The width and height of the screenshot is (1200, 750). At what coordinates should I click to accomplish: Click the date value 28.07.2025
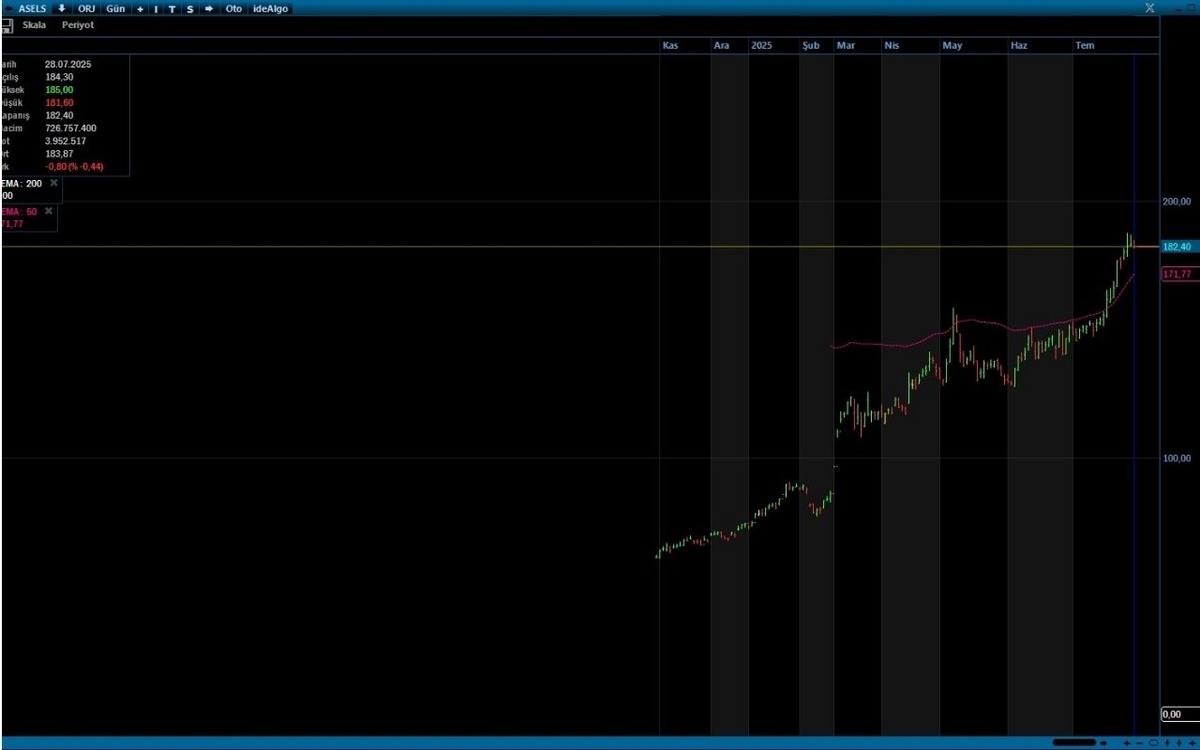point(68,64)
